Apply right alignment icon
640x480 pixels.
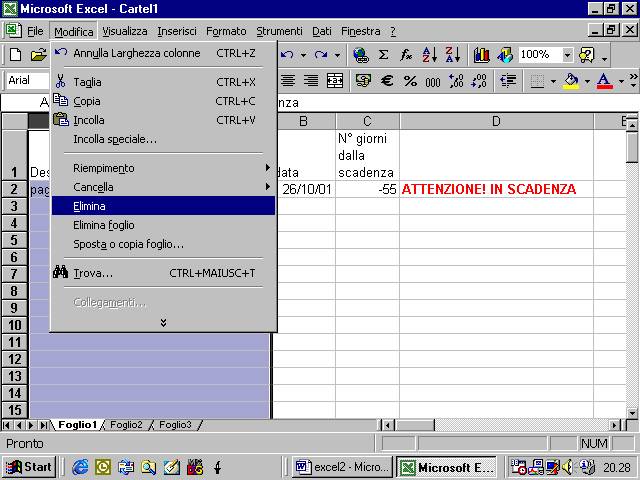(311, 80)
